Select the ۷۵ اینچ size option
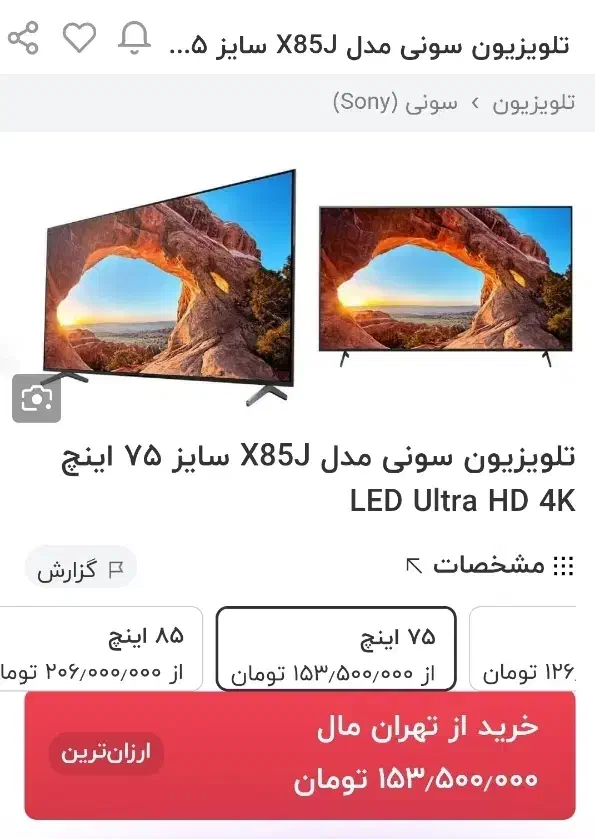Viewport: 595px width, 839px height. coord(336,649)
